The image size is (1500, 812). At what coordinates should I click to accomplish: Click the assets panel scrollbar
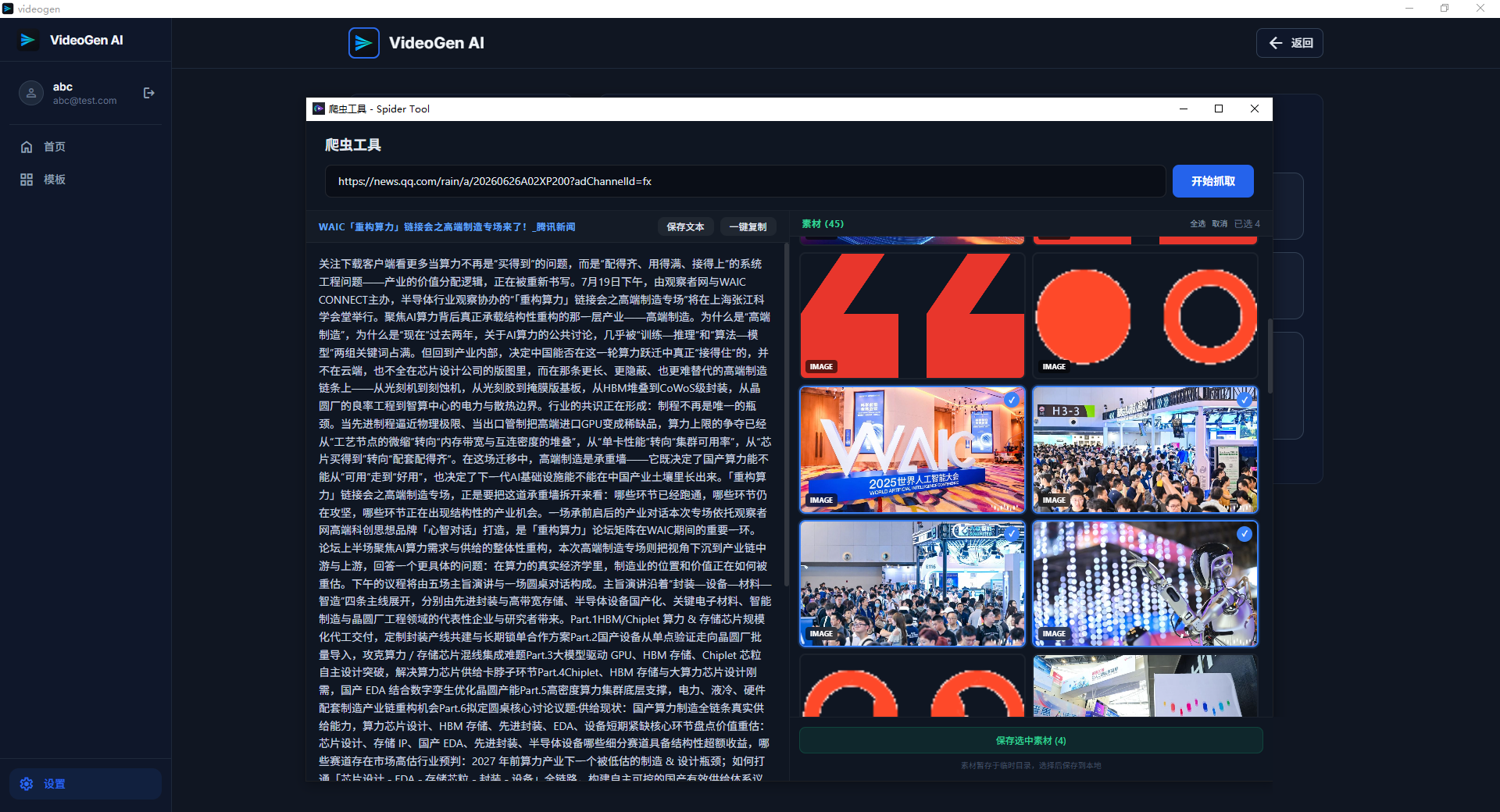tap(1270, 355)
